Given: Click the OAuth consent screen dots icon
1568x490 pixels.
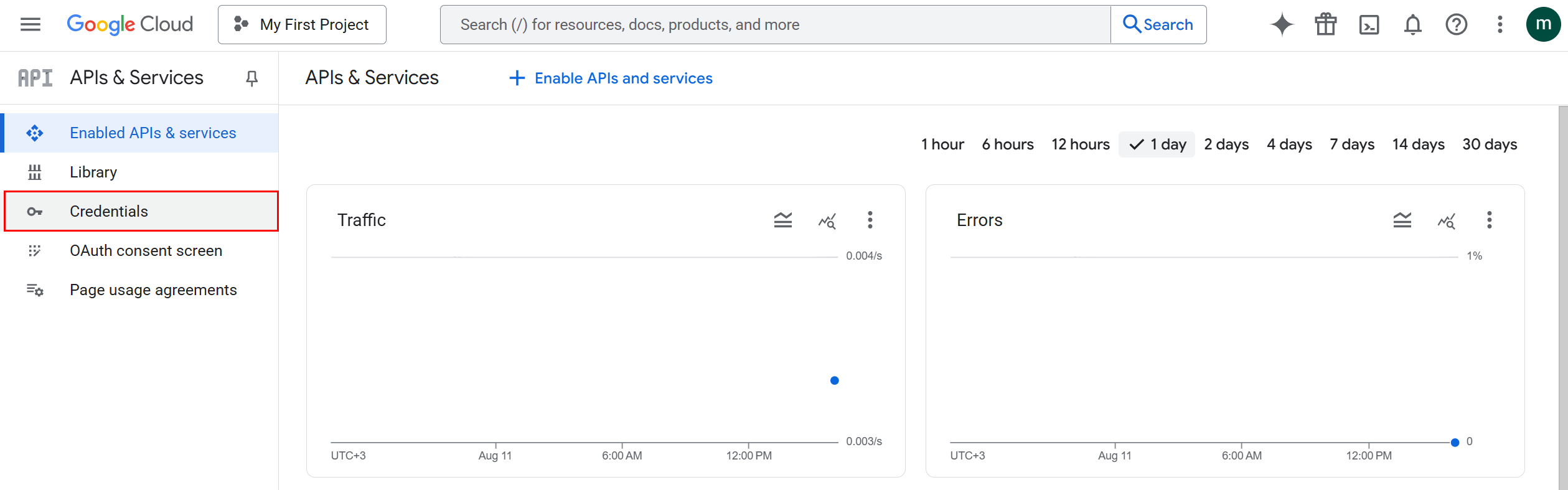Looking at the screenshot, I should 35,250.
